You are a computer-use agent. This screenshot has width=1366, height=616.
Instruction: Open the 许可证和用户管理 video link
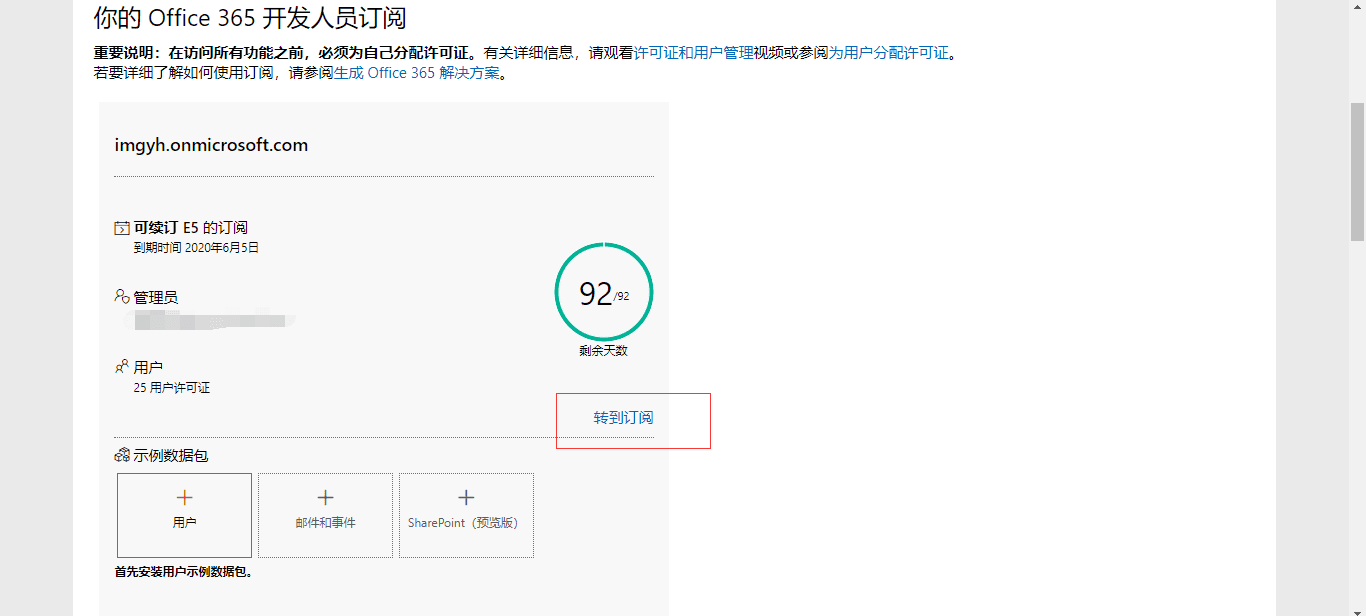click(694, 53)
